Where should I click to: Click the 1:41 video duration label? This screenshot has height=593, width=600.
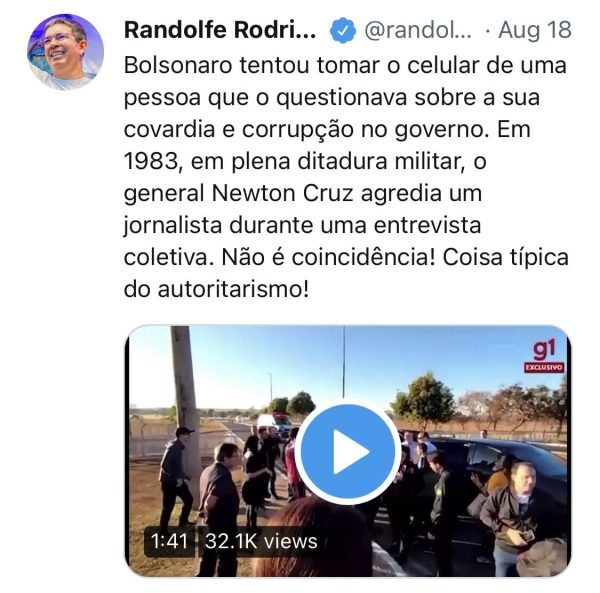(x=169, y=541)
